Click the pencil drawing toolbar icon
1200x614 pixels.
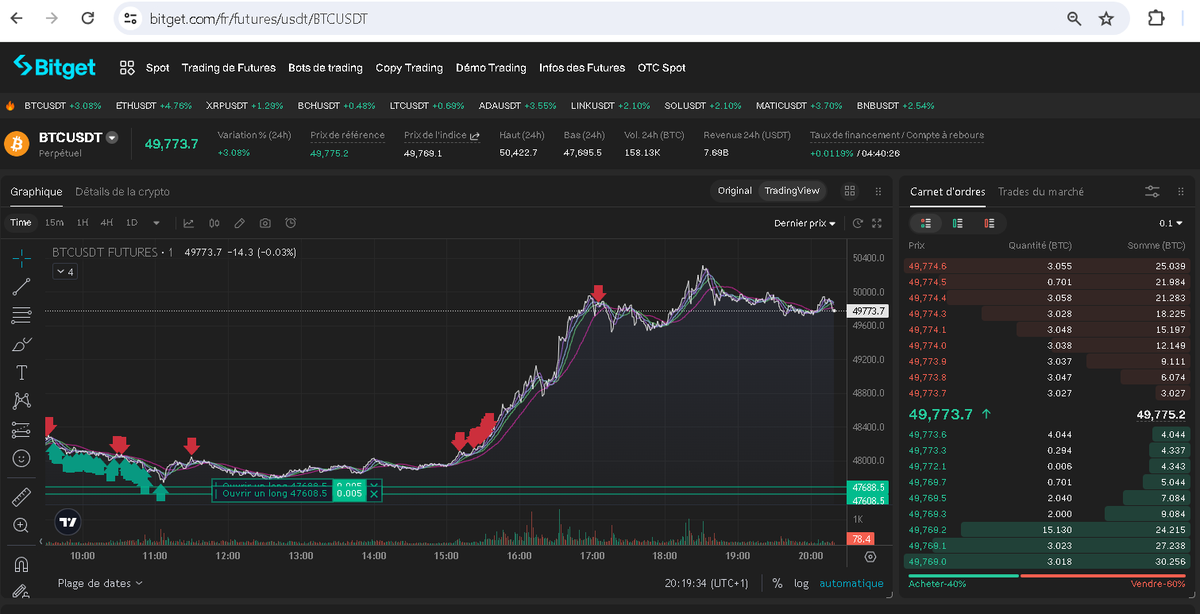tap(239, 223)
